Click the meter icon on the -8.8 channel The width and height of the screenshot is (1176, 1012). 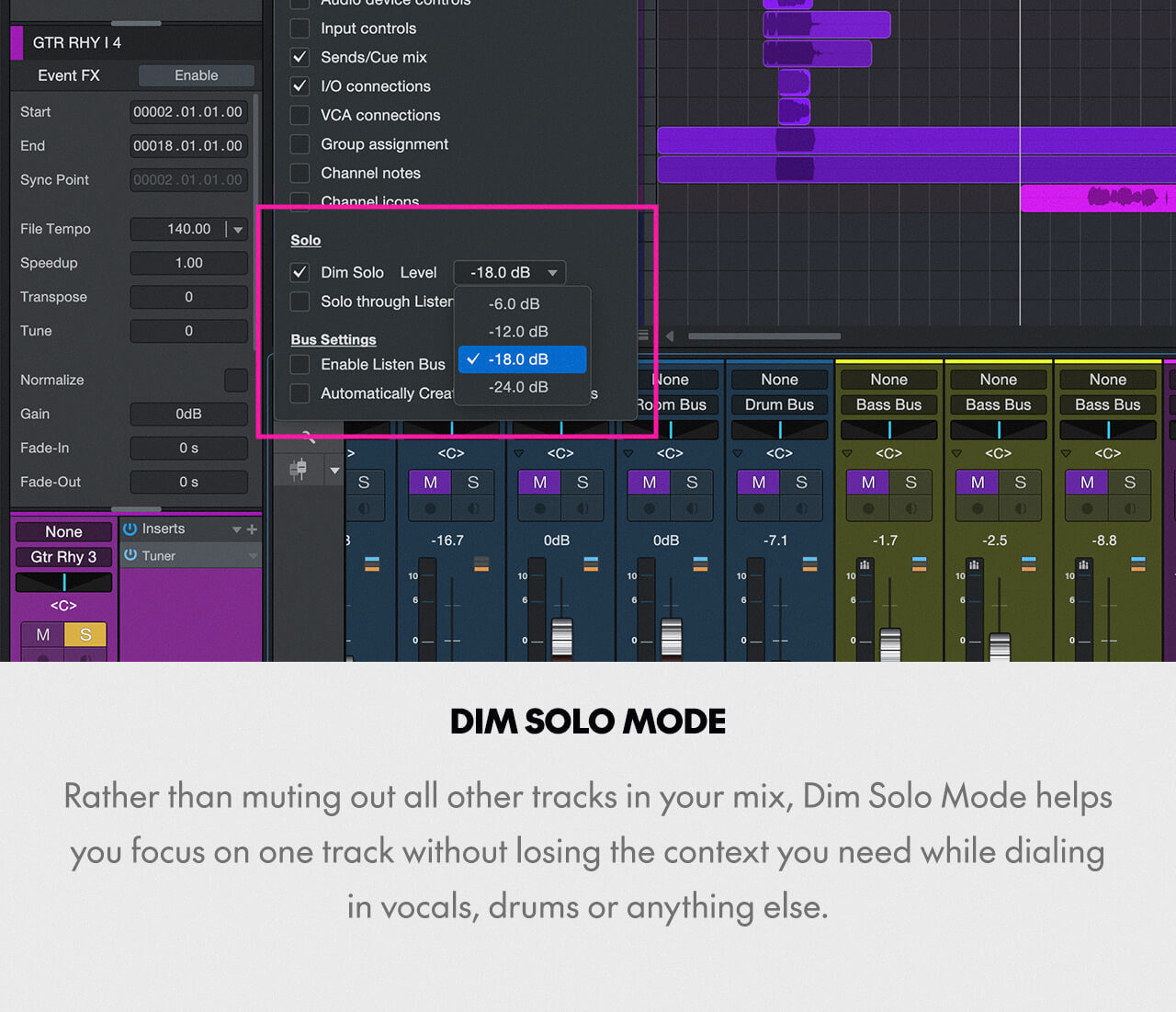pos(1083,564)
